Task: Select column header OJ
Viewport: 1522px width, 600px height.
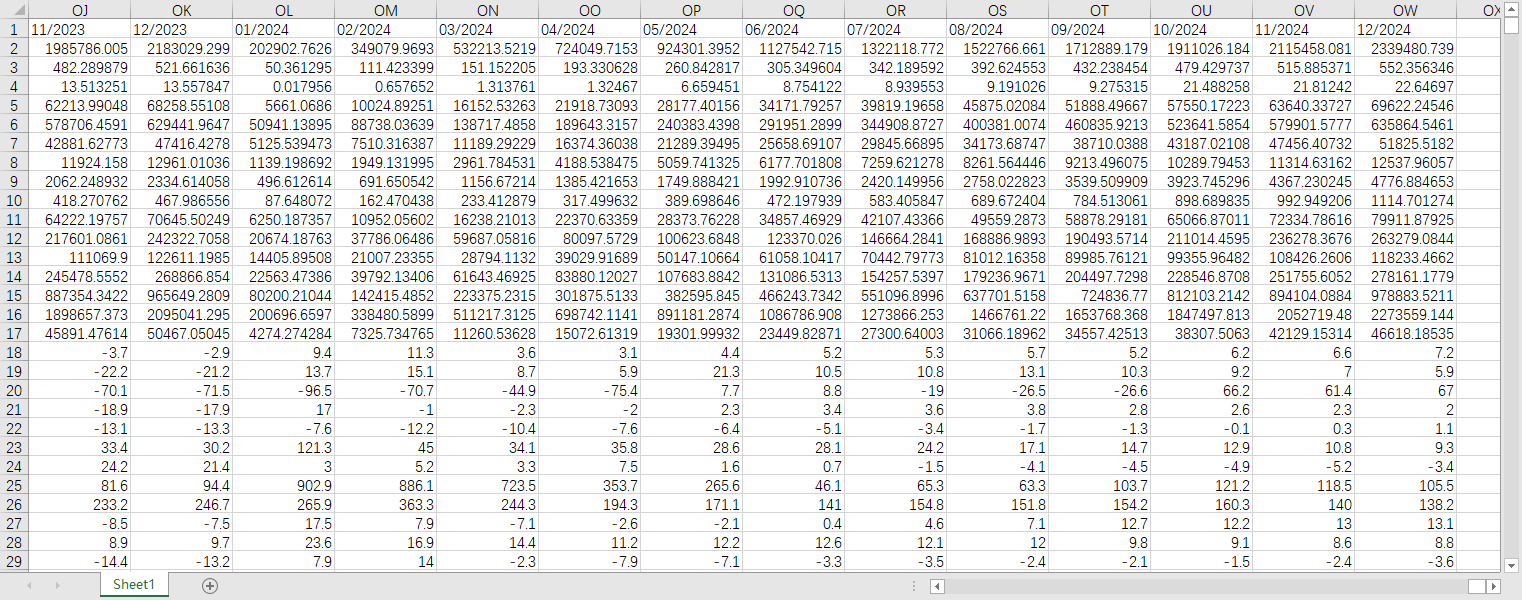Action: pyautogui.click(x=79, y=10)
